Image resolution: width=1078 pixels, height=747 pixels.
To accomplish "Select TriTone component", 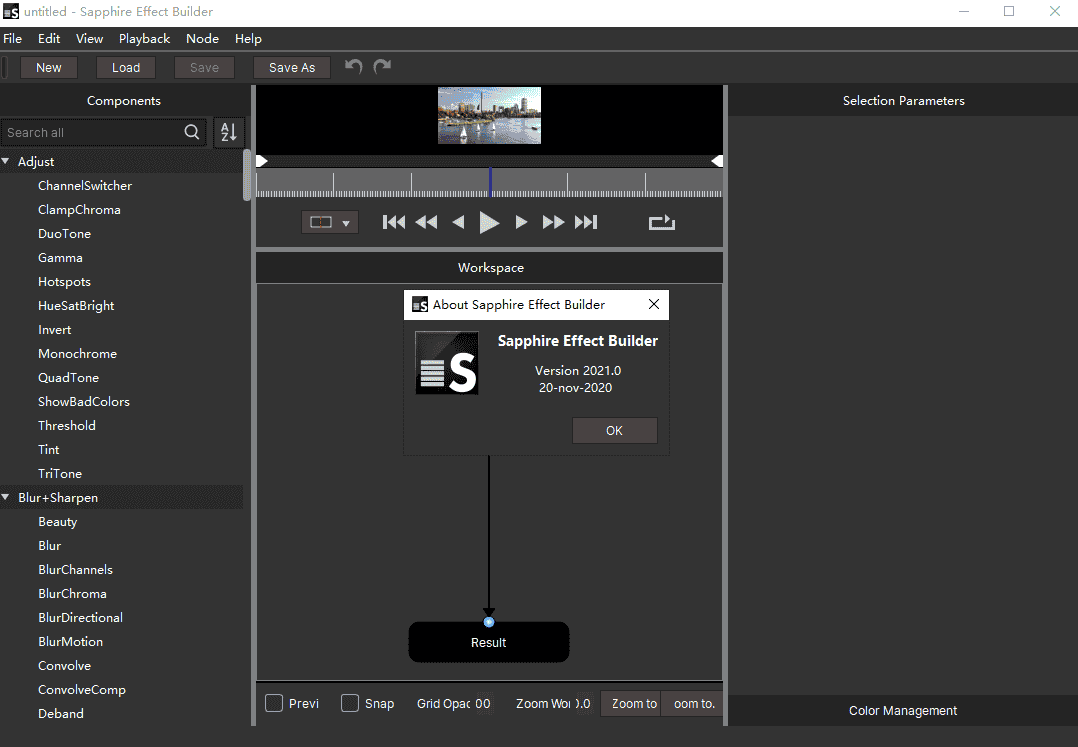I will (x=60, y=473).
